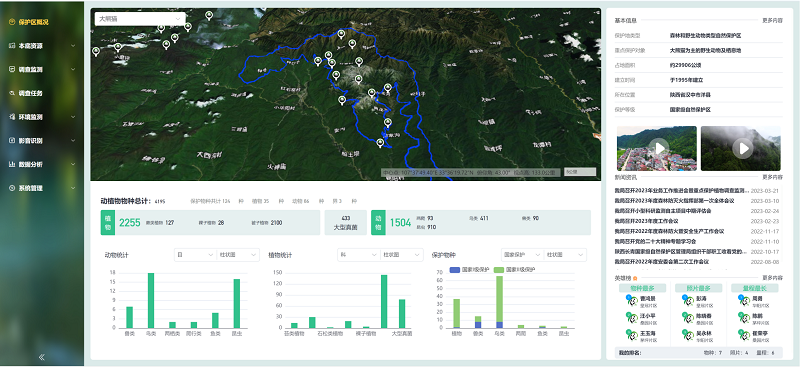
Task: Open the 国家保护 dropdown for 保护物种
Action: [x=522, y=255]
